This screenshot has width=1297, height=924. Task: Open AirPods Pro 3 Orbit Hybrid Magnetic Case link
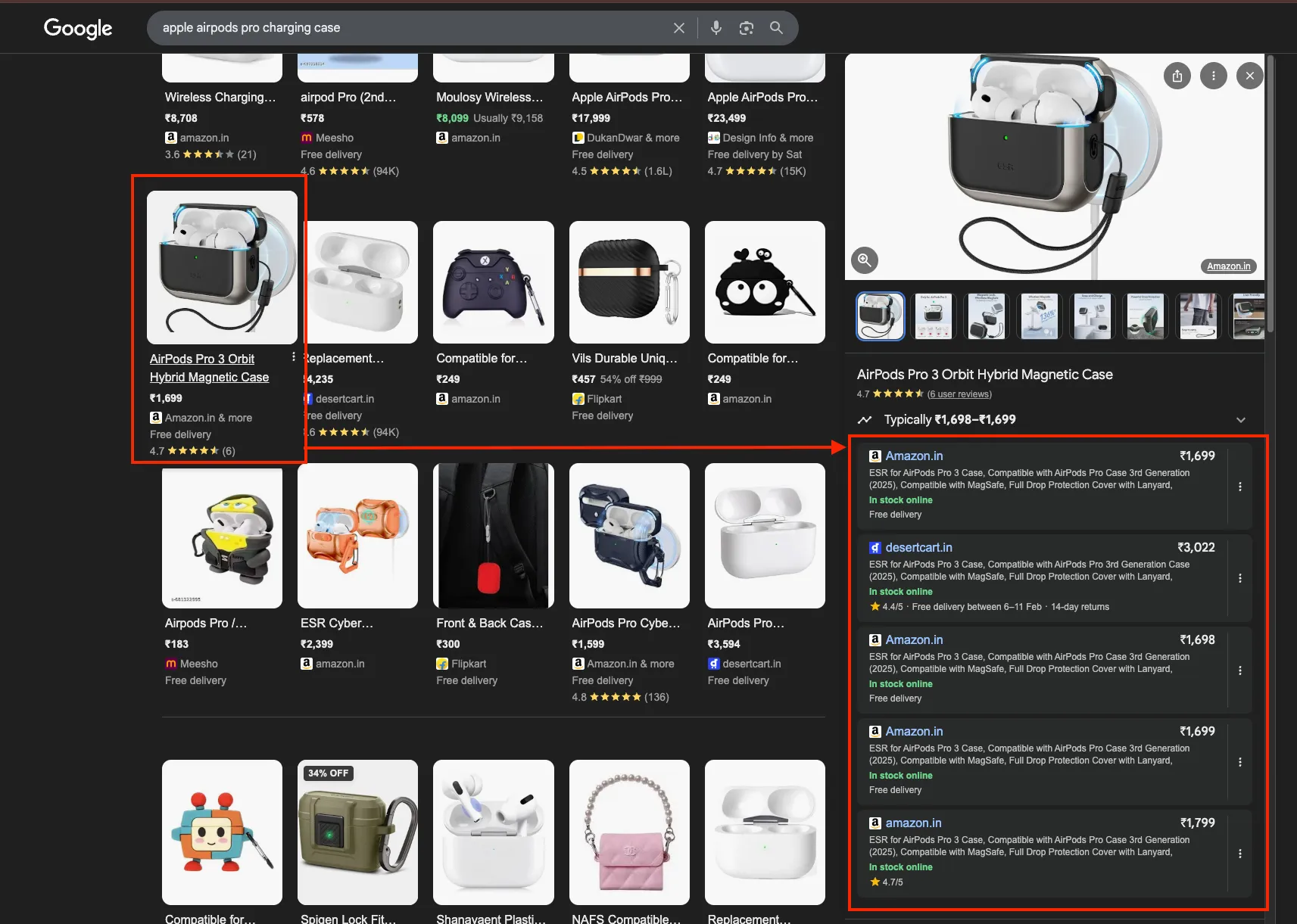click(209, 368)
